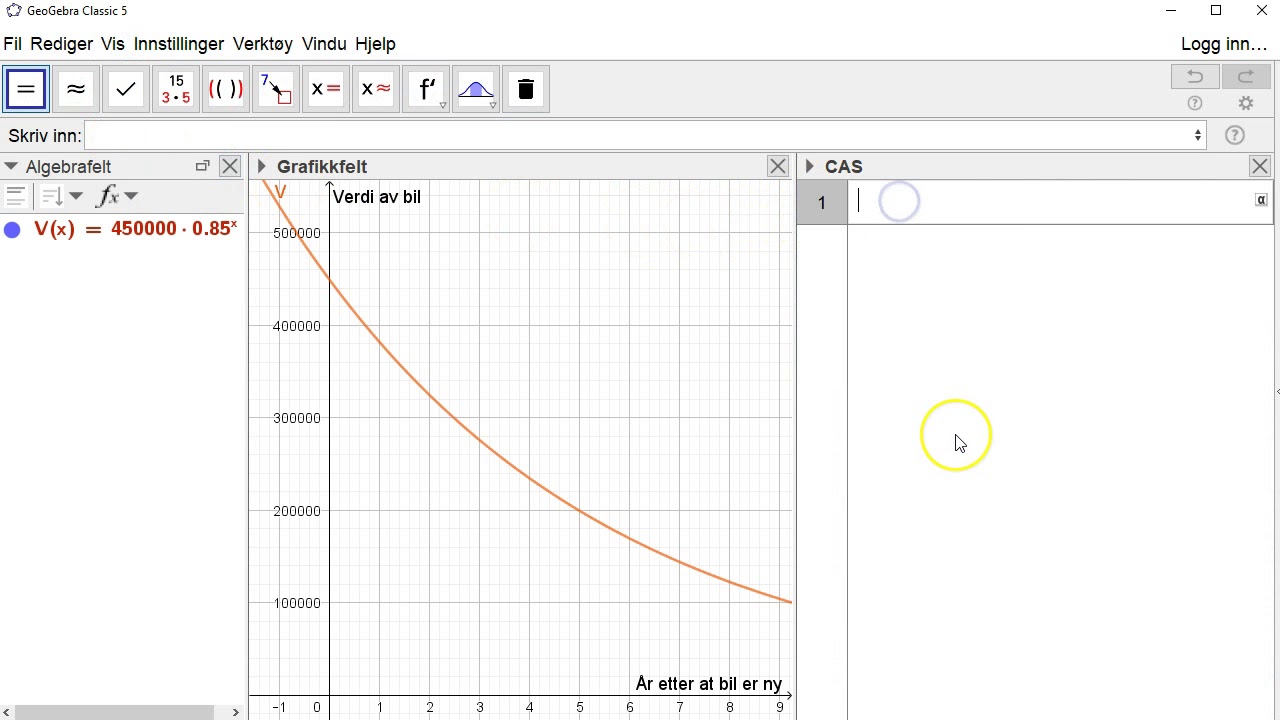Click the Redo arrow button
This screenshot has height=720, width=1280.
point(1245,77)
